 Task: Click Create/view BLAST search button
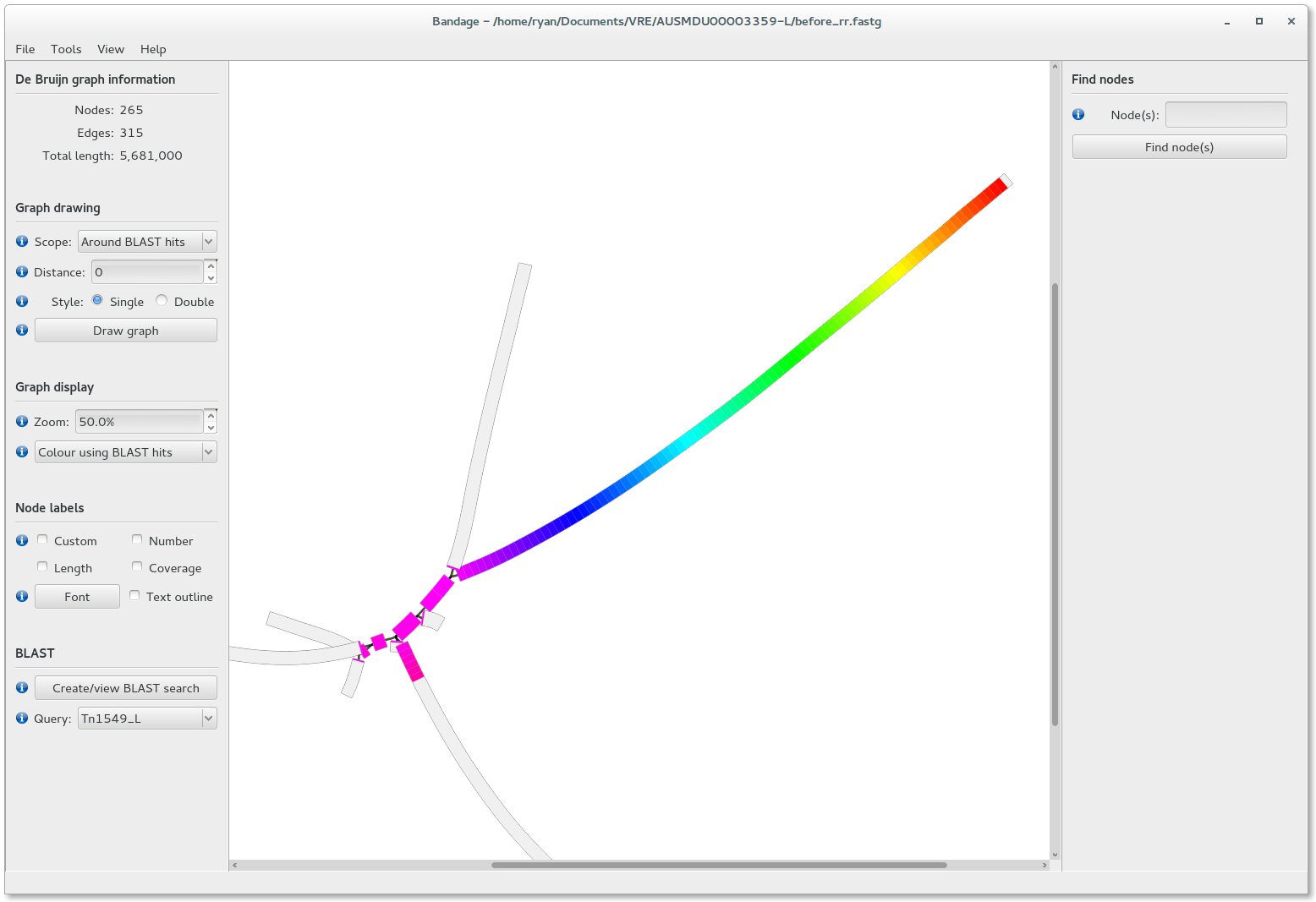[126, 688]
